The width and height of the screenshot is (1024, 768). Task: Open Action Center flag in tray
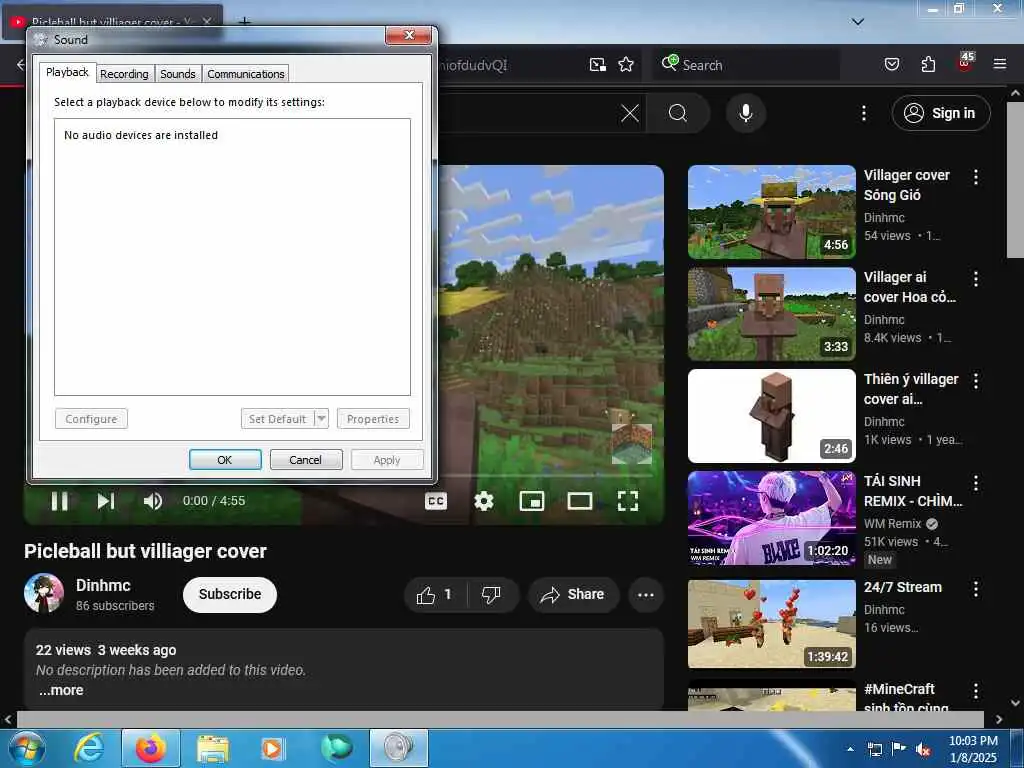click(899, 749)
